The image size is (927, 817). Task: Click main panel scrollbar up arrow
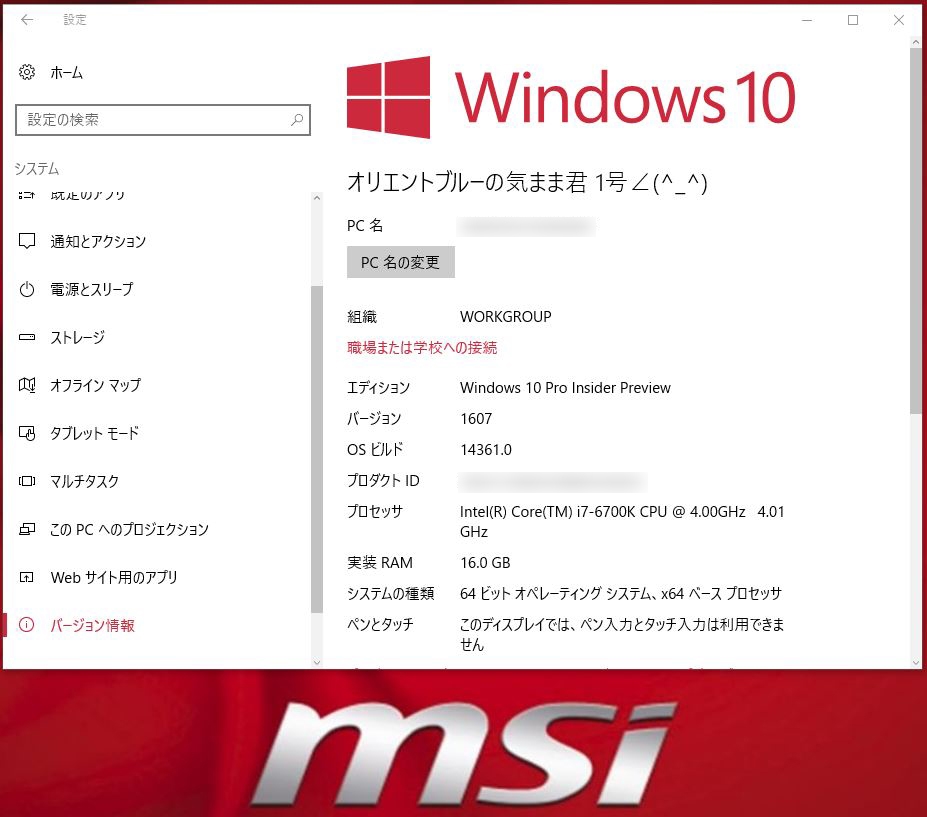(x=916, y=43)
